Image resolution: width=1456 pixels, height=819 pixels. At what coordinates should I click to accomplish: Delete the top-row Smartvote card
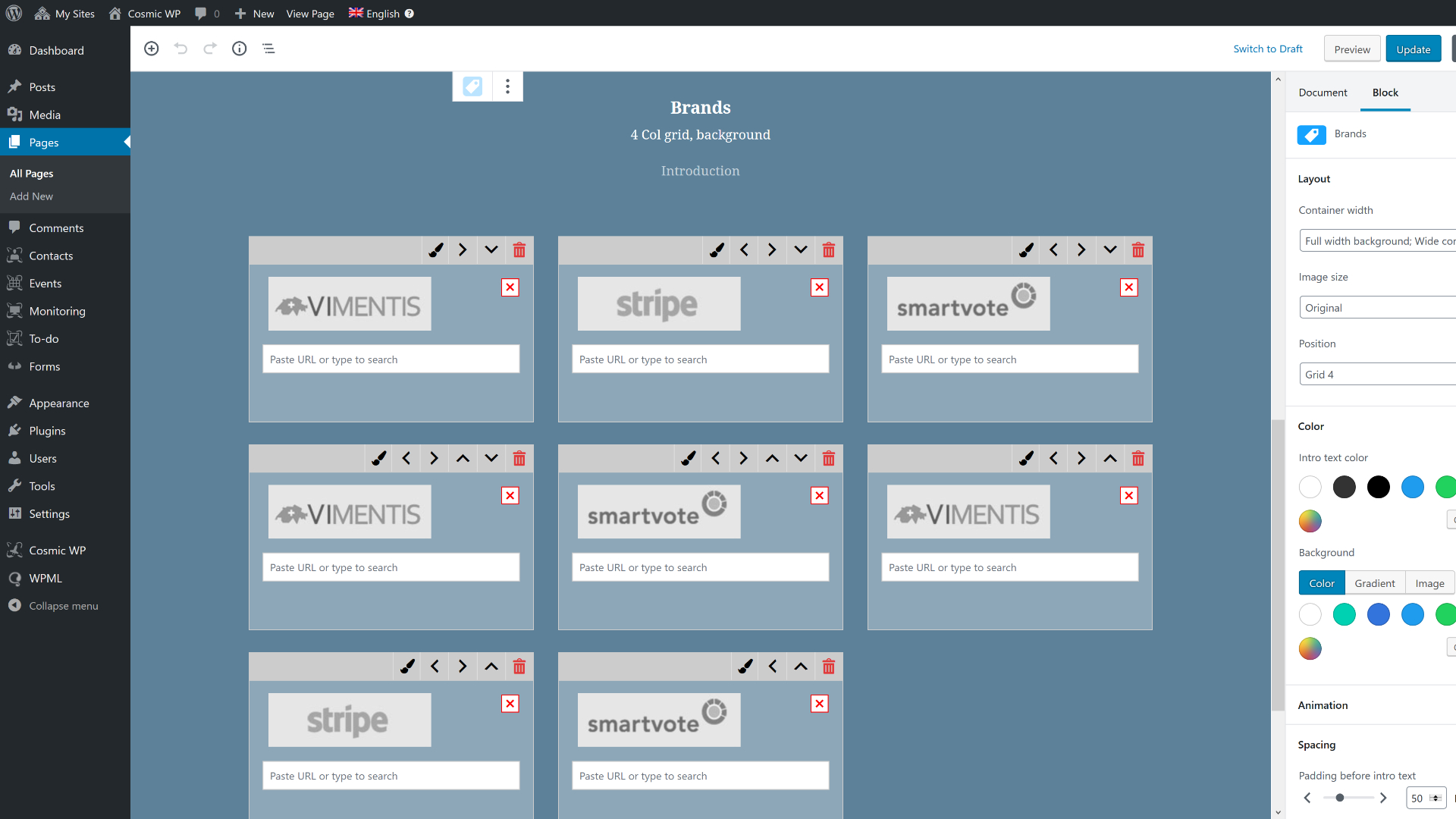pyautogui.click(x=1138, y=250)
